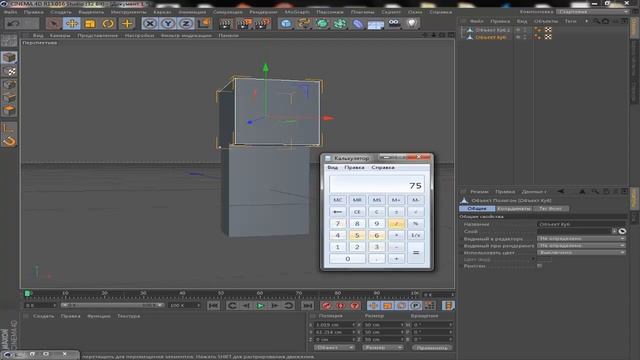The image size is (640, 360).
Task: Switch to the Coordinates tab in attributes
Action: [514, 209]
